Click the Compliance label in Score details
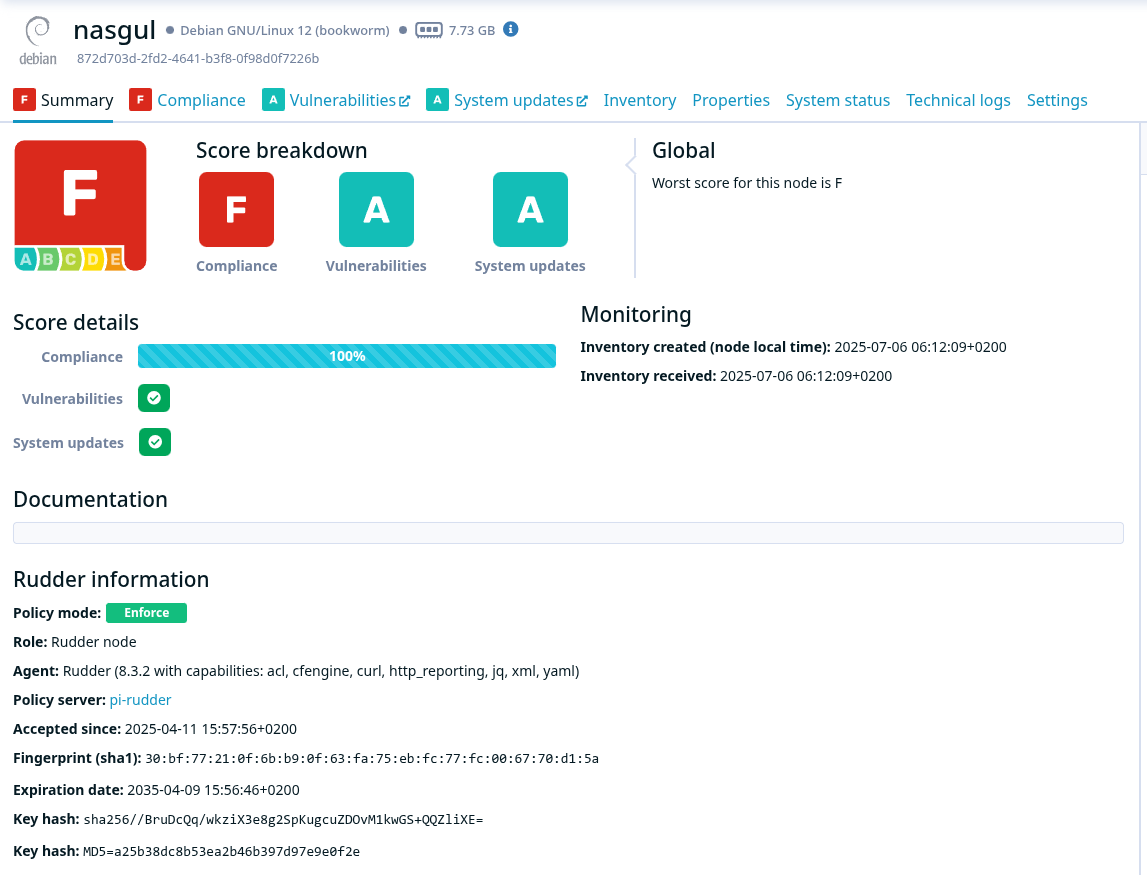The height and width of the screenshot is (875, 1147). click(82, 357)
